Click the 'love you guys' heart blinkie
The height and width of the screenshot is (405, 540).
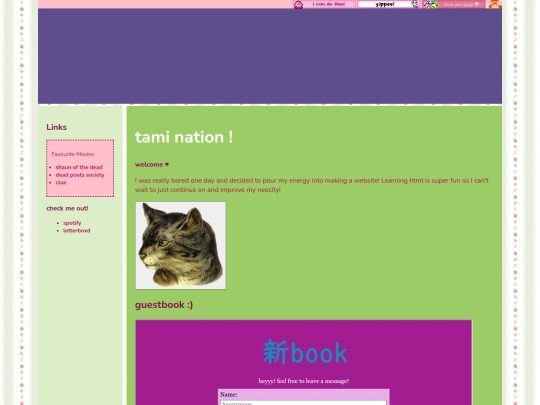pos(454,4)
